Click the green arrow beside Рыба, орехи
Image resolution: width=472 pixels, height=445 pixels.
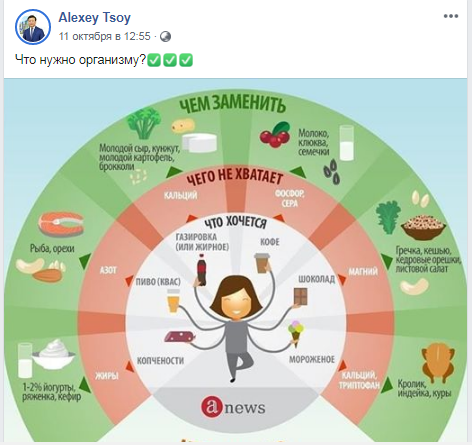coord(85,261)
